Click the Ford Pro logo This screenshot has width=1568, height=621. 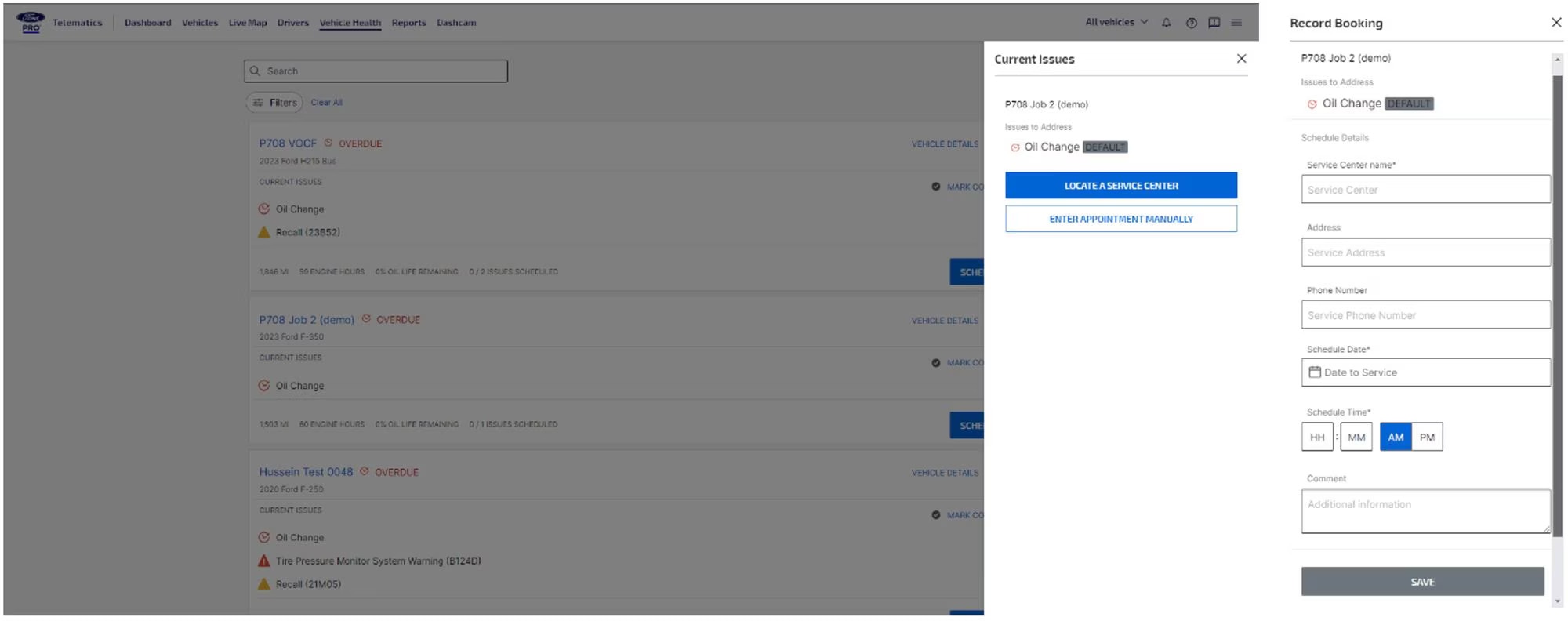tap(31, 22)
